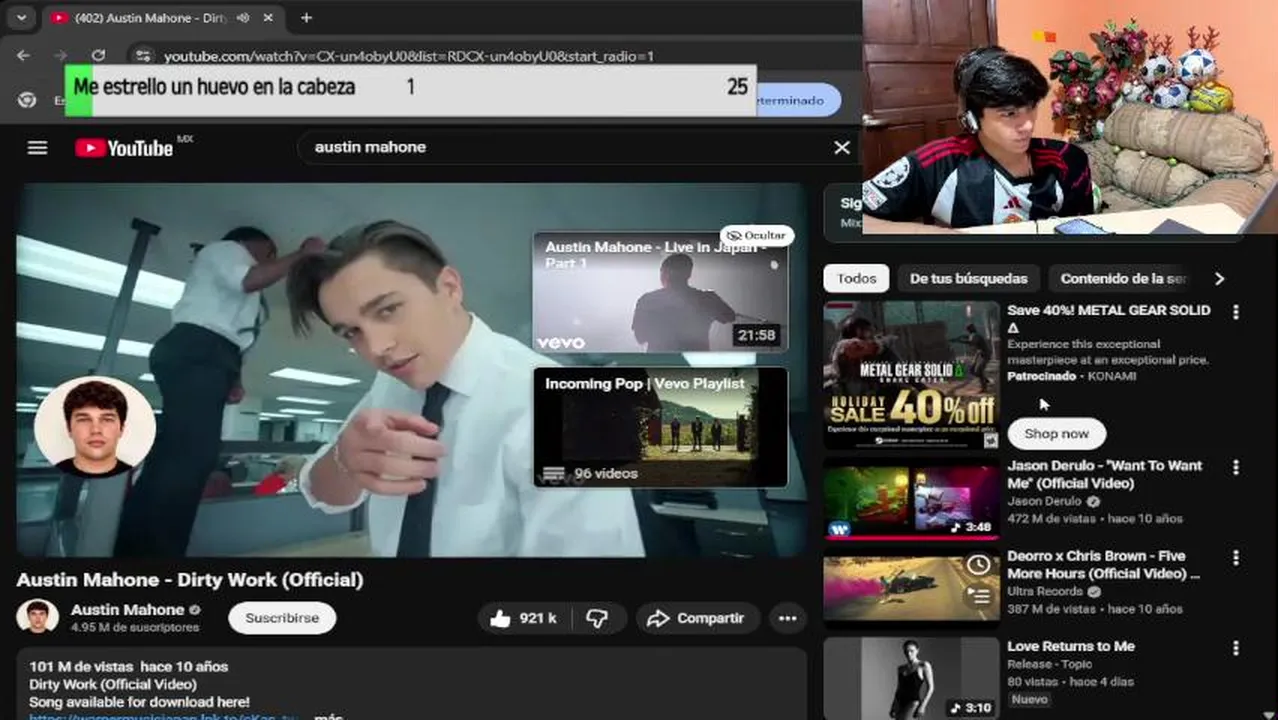Click the address bar URL
Image resolution: width=1278 pixels, height=720 pixels.
point(409,57)
